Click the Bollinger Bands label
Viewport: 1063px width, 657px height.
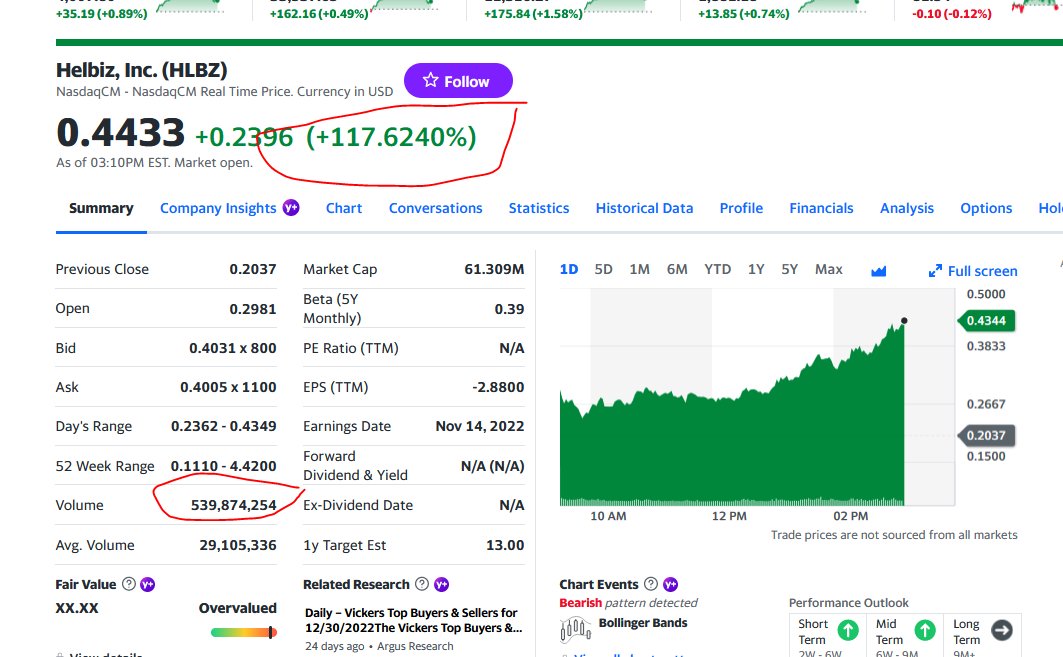coord(643,622)
